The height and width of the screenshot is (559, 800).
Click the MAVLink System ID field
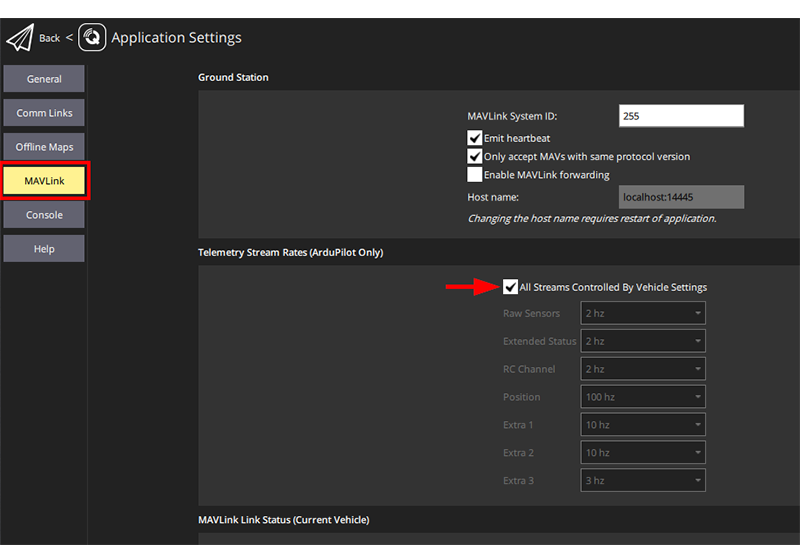point(681,116)
